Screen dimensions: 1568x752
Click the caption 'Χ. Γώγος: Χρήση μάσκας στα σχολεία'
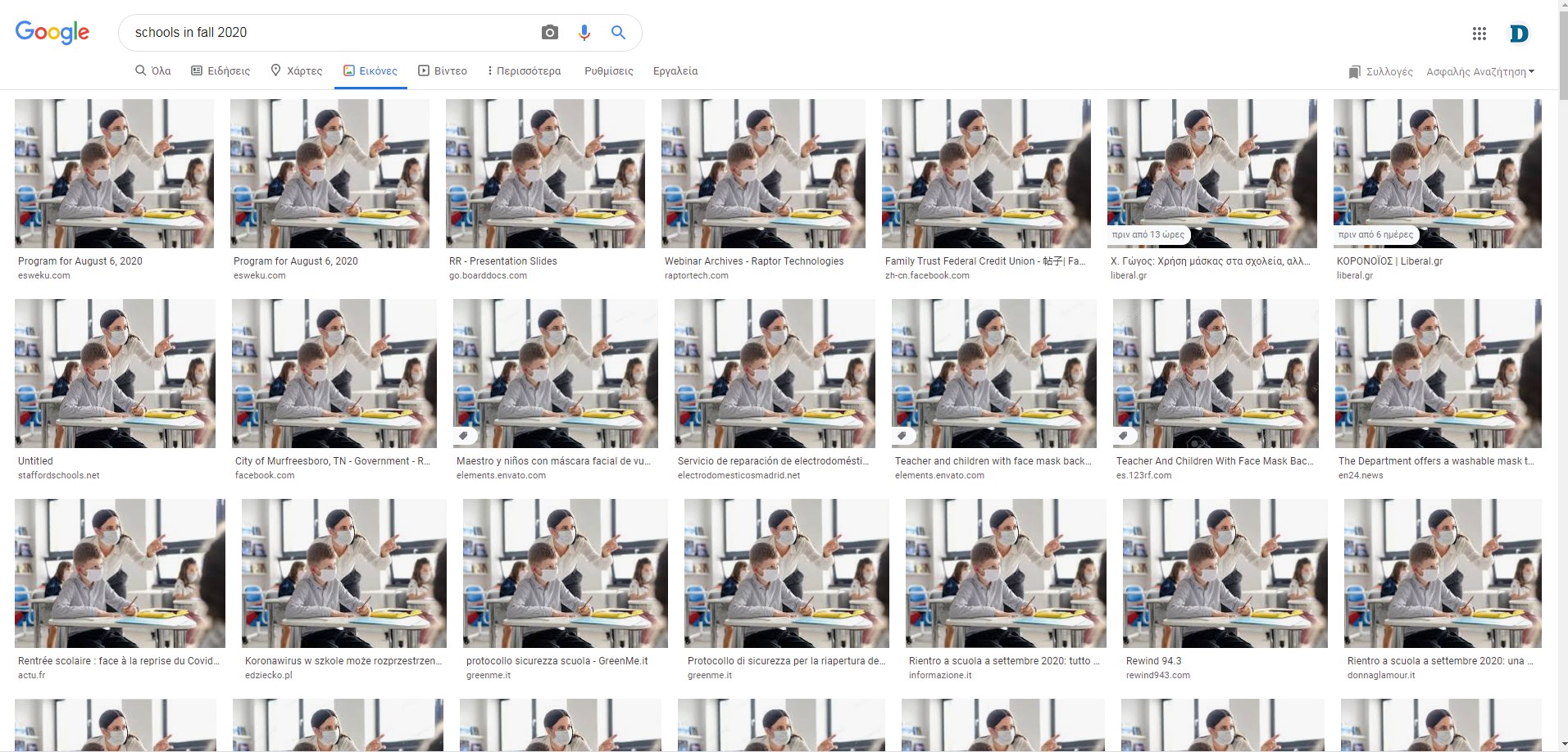(x=1211, y=261)
